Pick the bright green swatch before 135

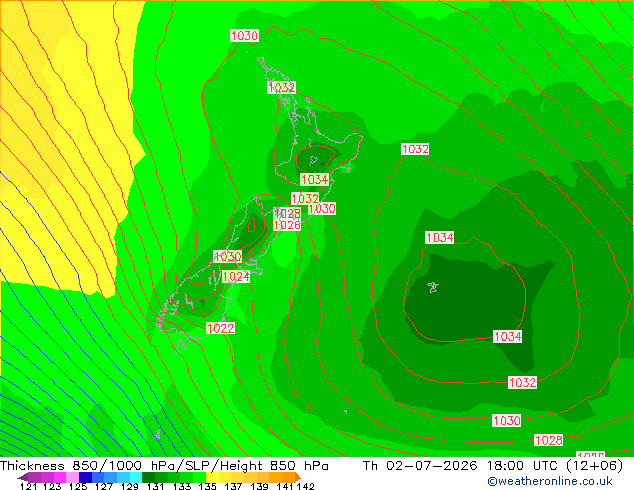[x=199, y=477]
